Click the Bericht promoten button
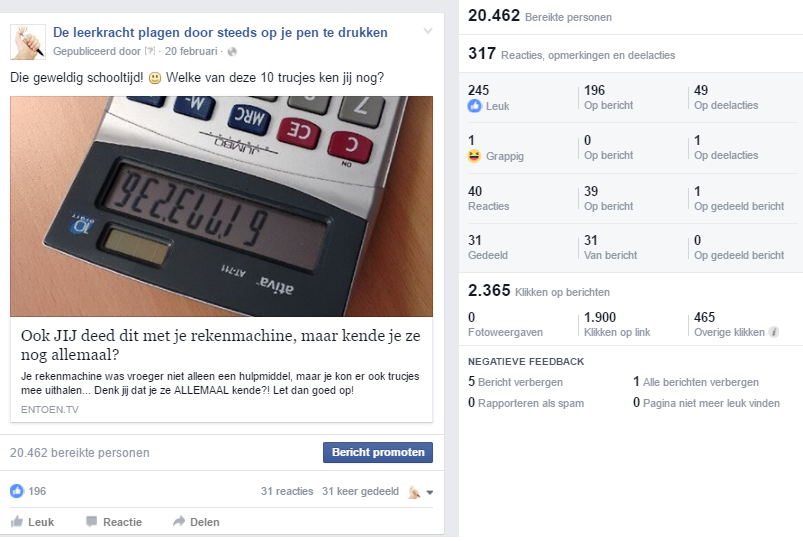The height and width of the screenshot is (541, 803). coord(378,452)
